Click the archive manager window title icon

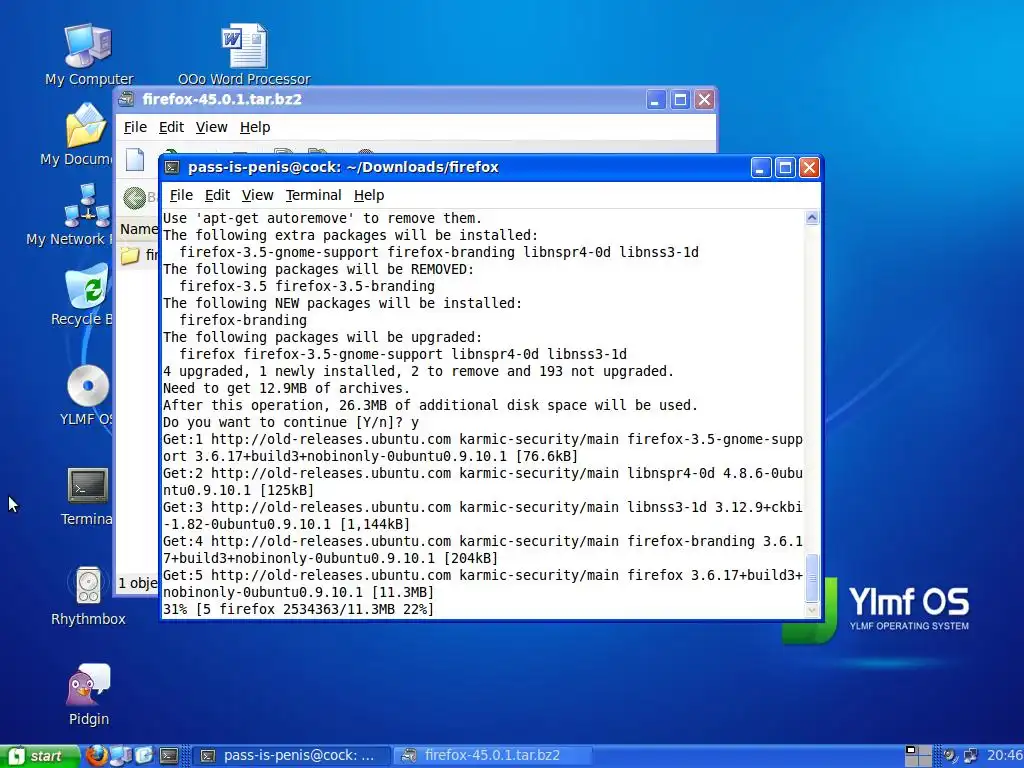pyautogui.click(x=126, y=99)
